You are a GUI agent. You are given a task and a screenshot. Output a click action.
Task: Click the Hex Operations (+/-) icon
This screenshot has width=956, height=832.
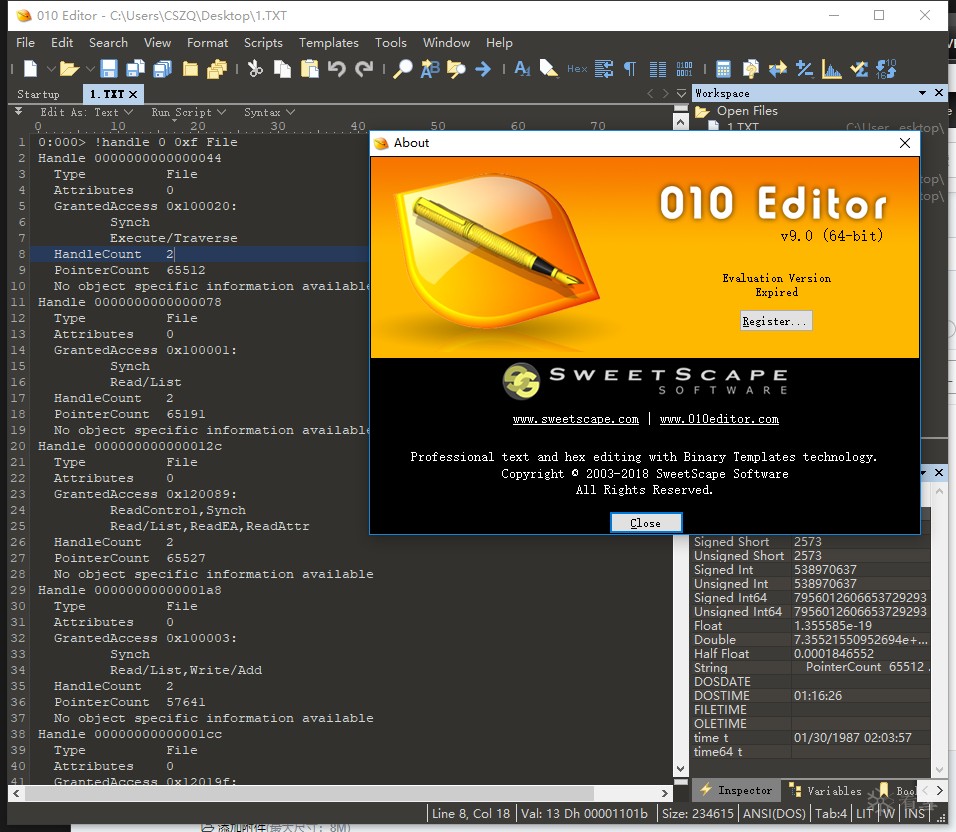805,69
